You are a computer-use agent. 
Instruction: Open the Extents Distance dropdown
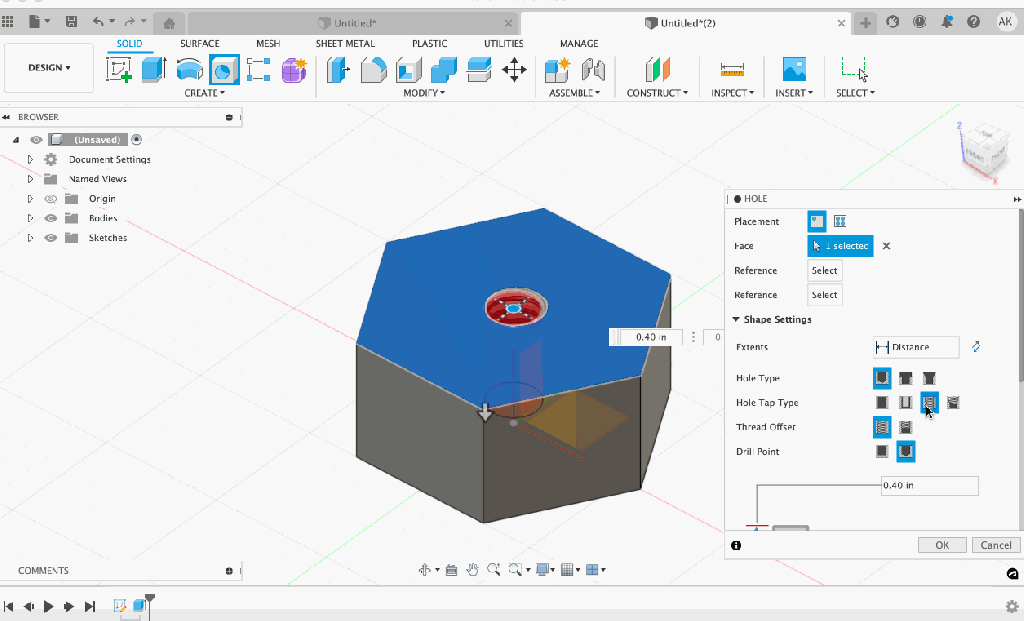pos(915,347)
